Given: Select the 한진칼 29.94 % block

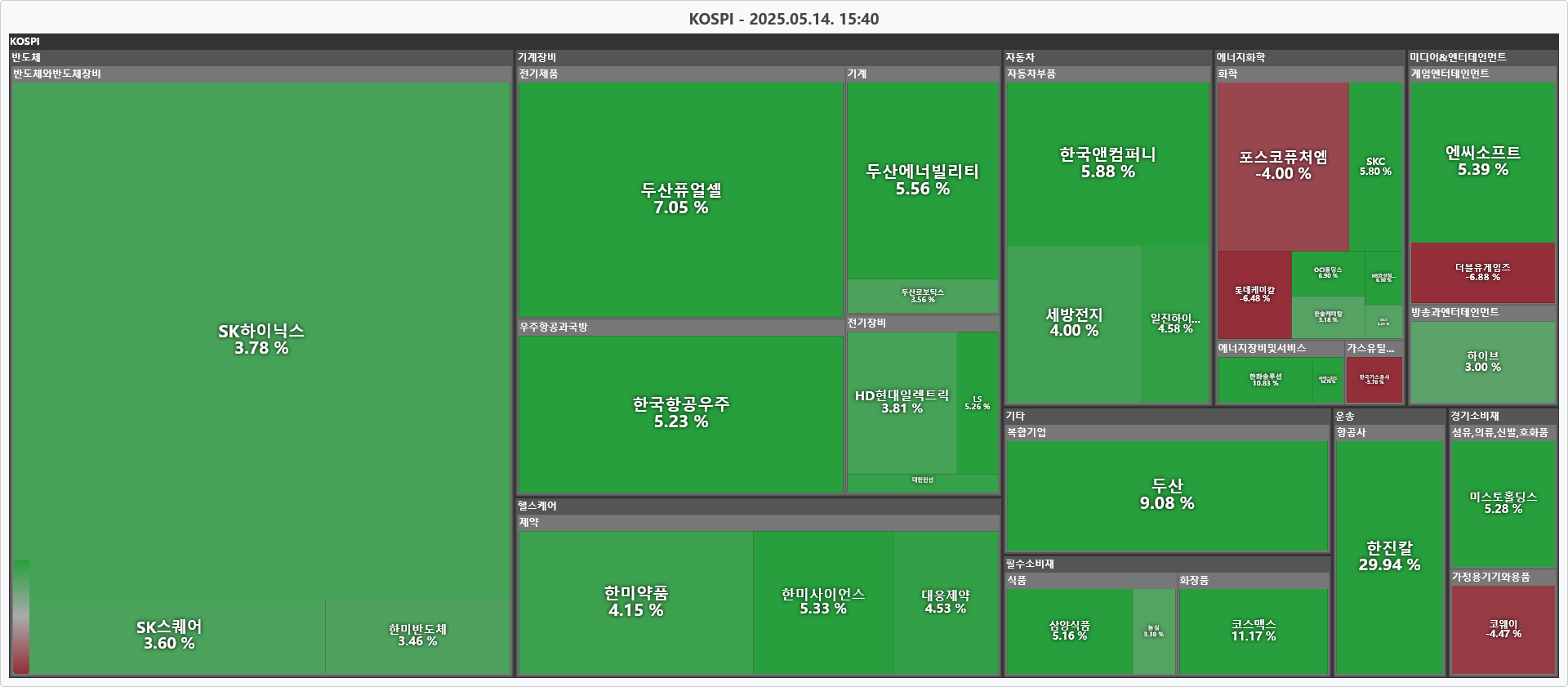Looking at the screenshot, I should (1389, 557).
